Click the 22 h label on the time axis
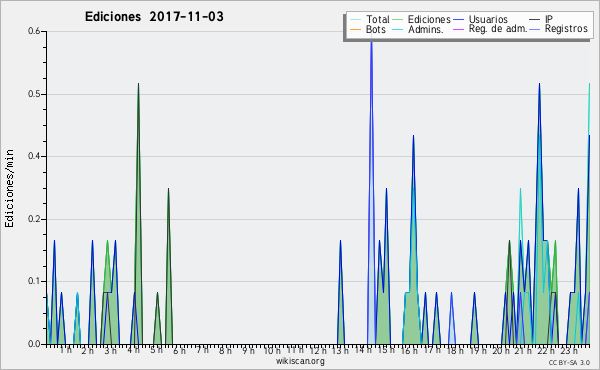Image resolution: width=600 pixels, height=370 pixels. [546, 351]
